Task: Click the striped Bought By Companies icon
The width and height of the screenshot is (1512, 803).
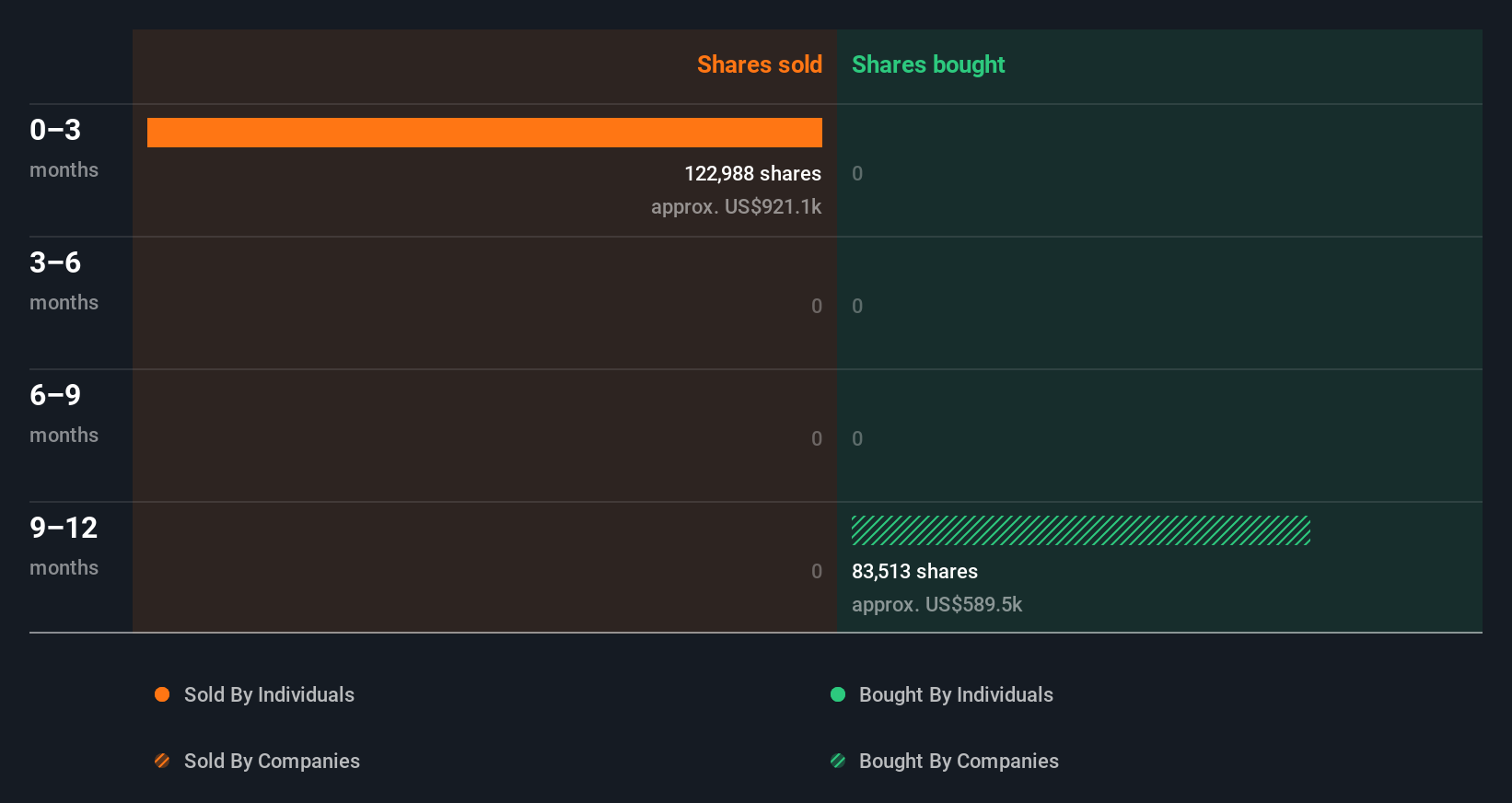Action: tap(838, 761)
